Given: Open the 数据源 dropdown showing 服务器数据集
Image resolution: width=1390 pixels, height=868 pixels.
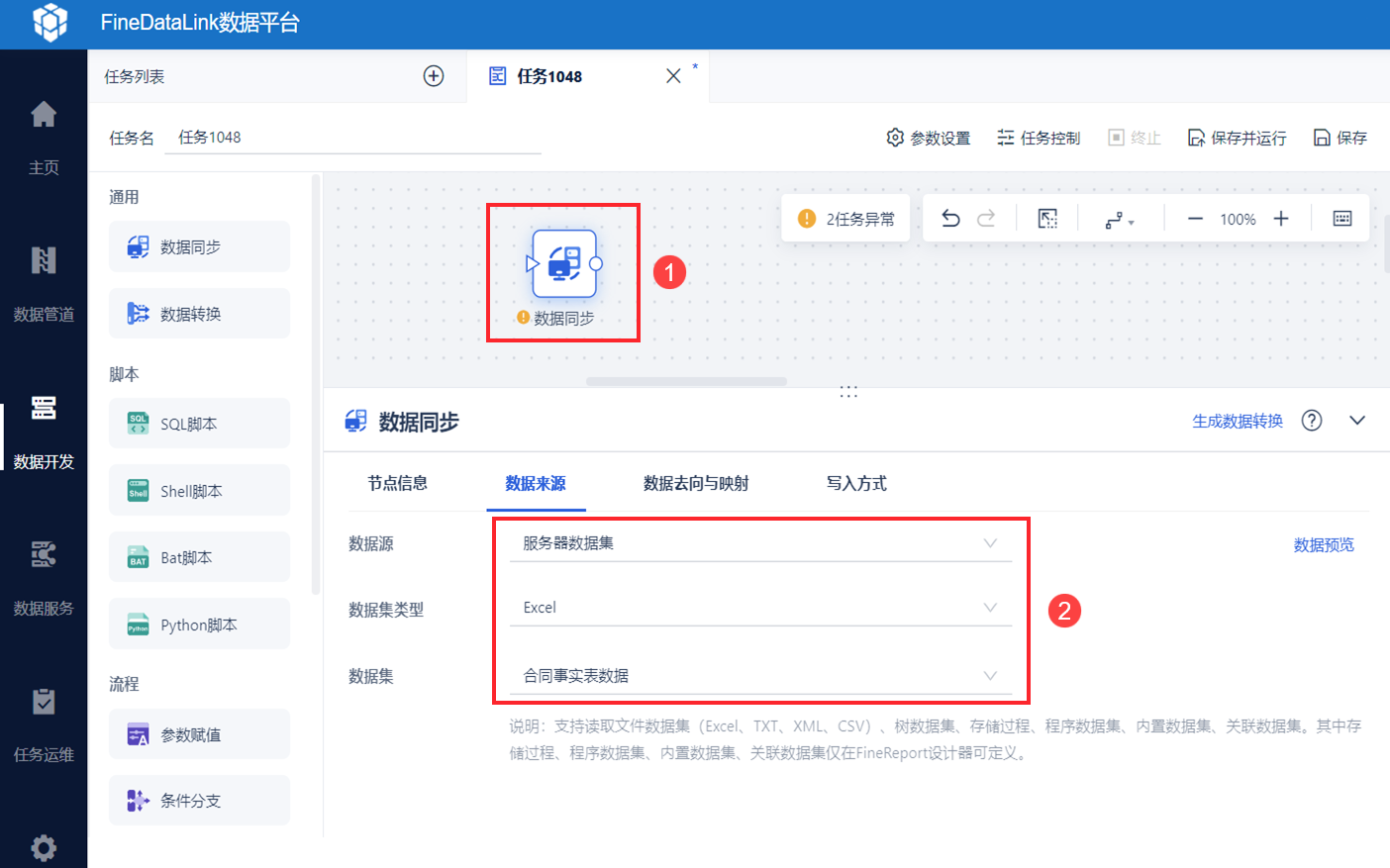Looking at the screenshot, I should tap(760, 543).
